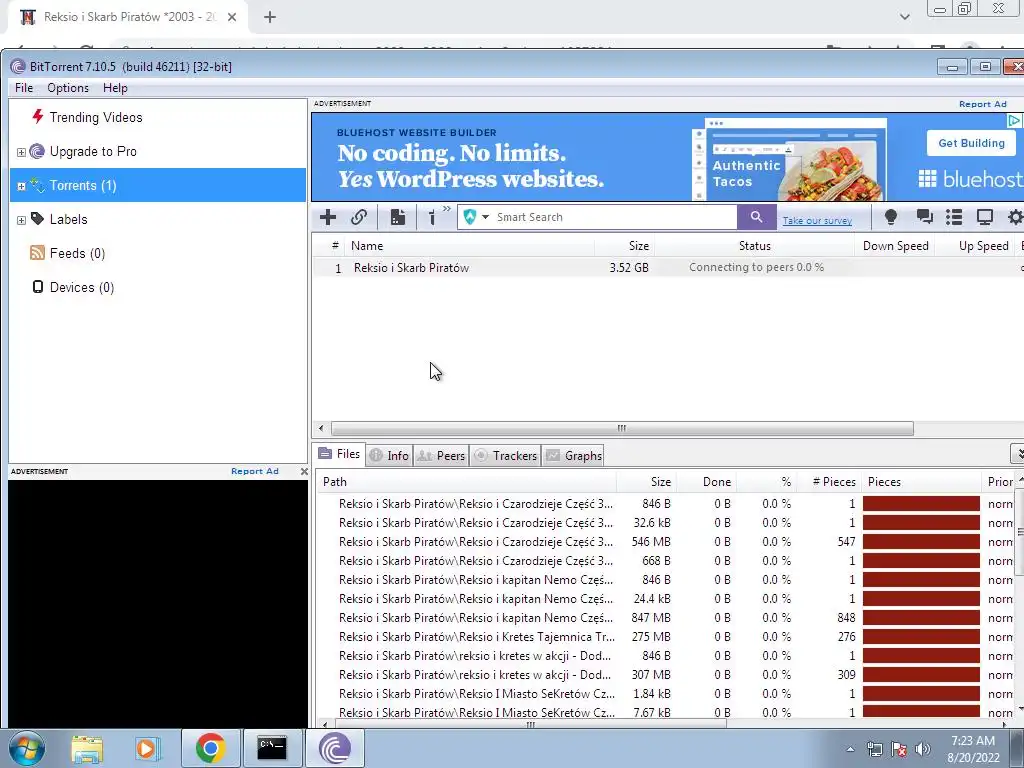
Task: Select Trending Videos in sidebar
Action: (95, 118)
